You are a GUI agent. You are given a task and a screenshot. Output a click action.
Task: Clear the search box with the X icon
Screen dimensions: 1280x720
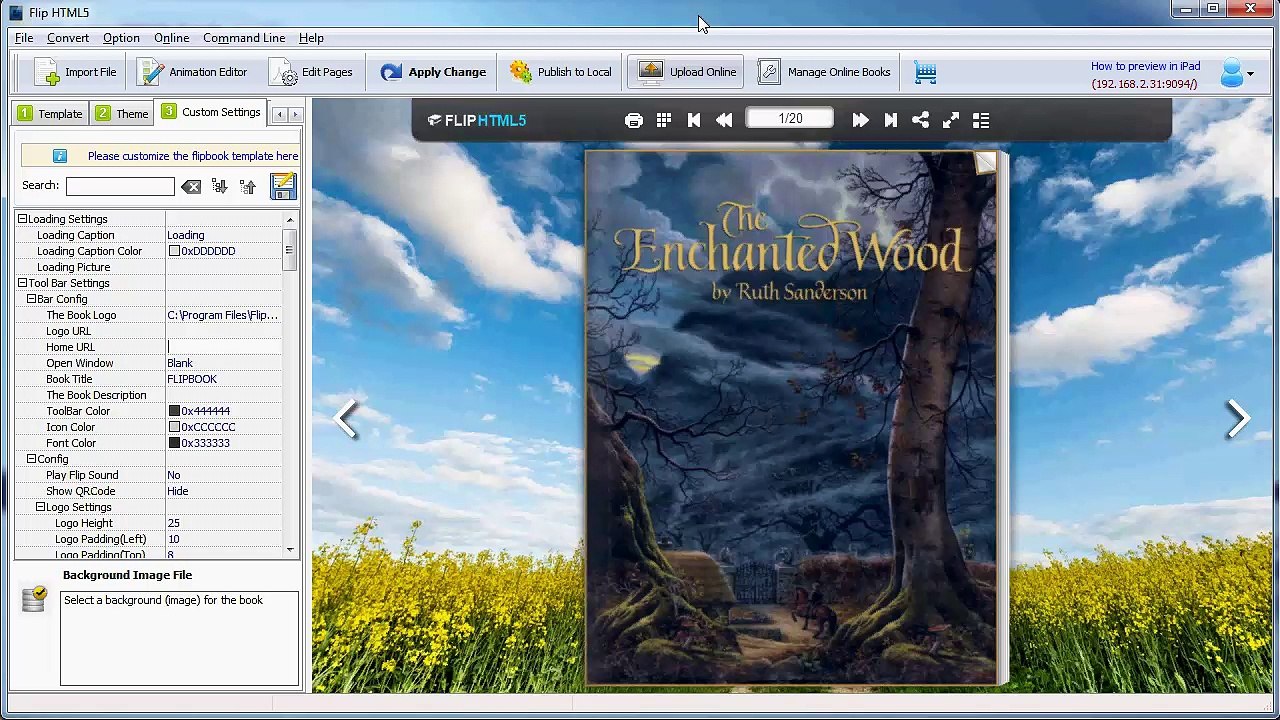point(191,187)
